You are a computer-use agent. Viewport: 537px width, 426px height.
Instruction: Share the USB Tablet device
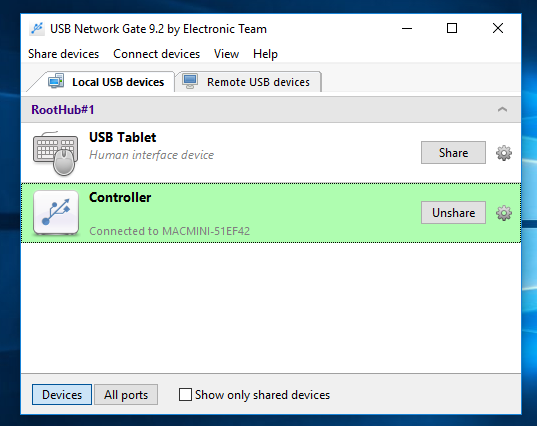(x=453, y=153)
